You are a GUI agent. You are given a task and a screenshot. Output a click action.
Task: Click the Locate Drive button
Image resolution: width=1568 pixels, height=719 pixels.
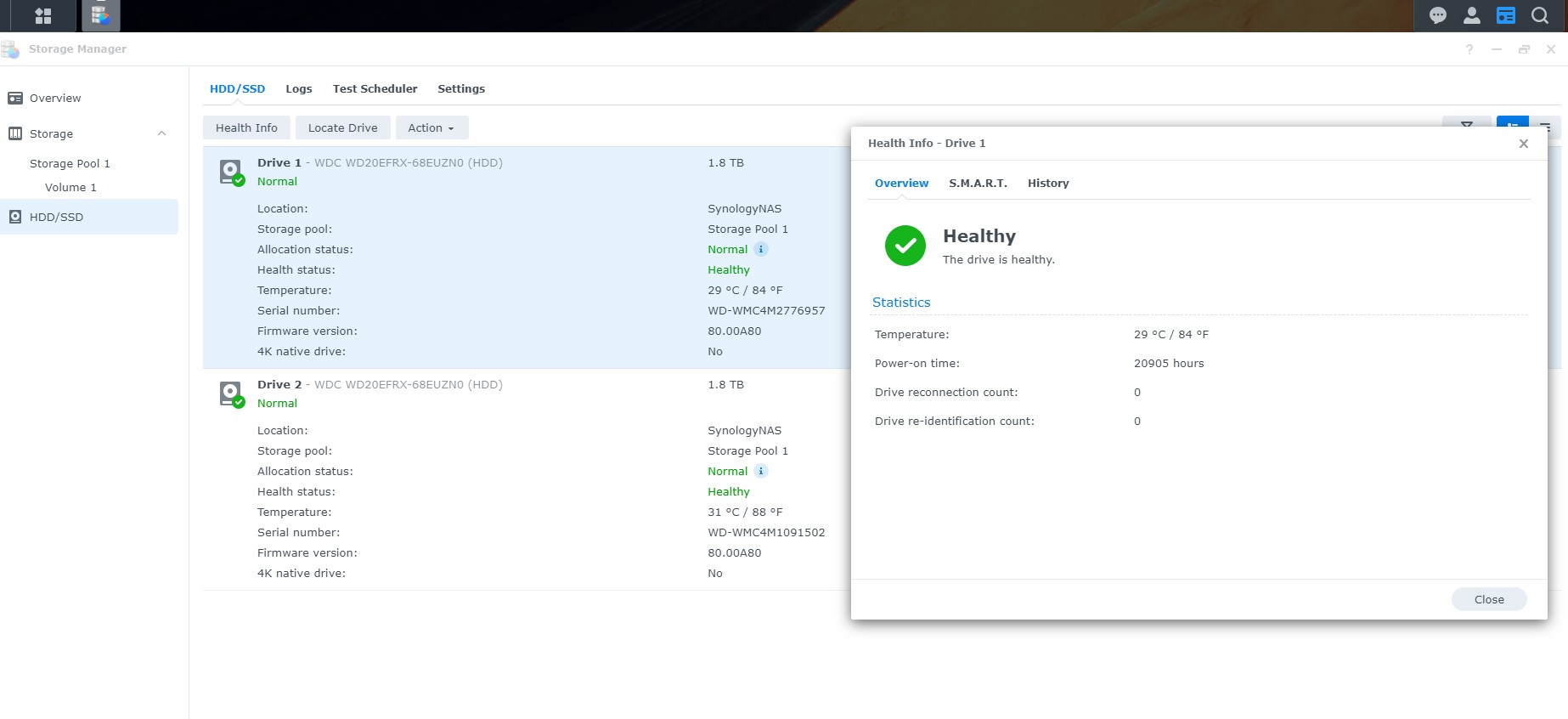[342, 127]
